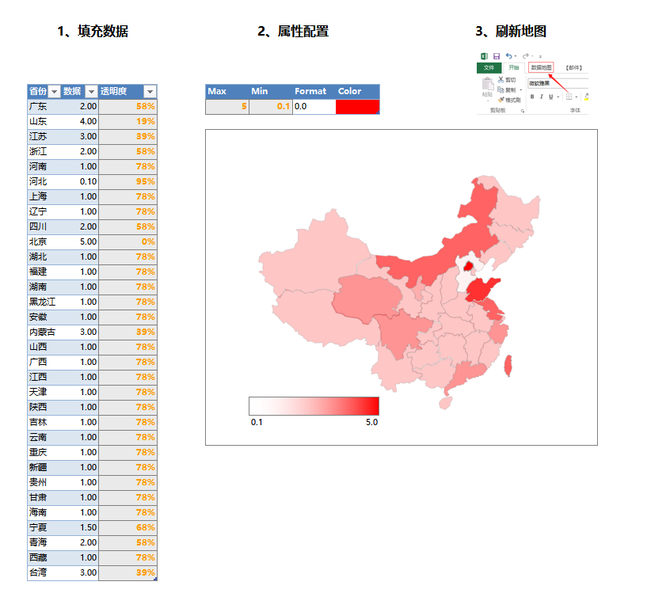Viewport: 670px width, 612px height.
Task: Select the 广东 province cell
Action: coord(44,106)
